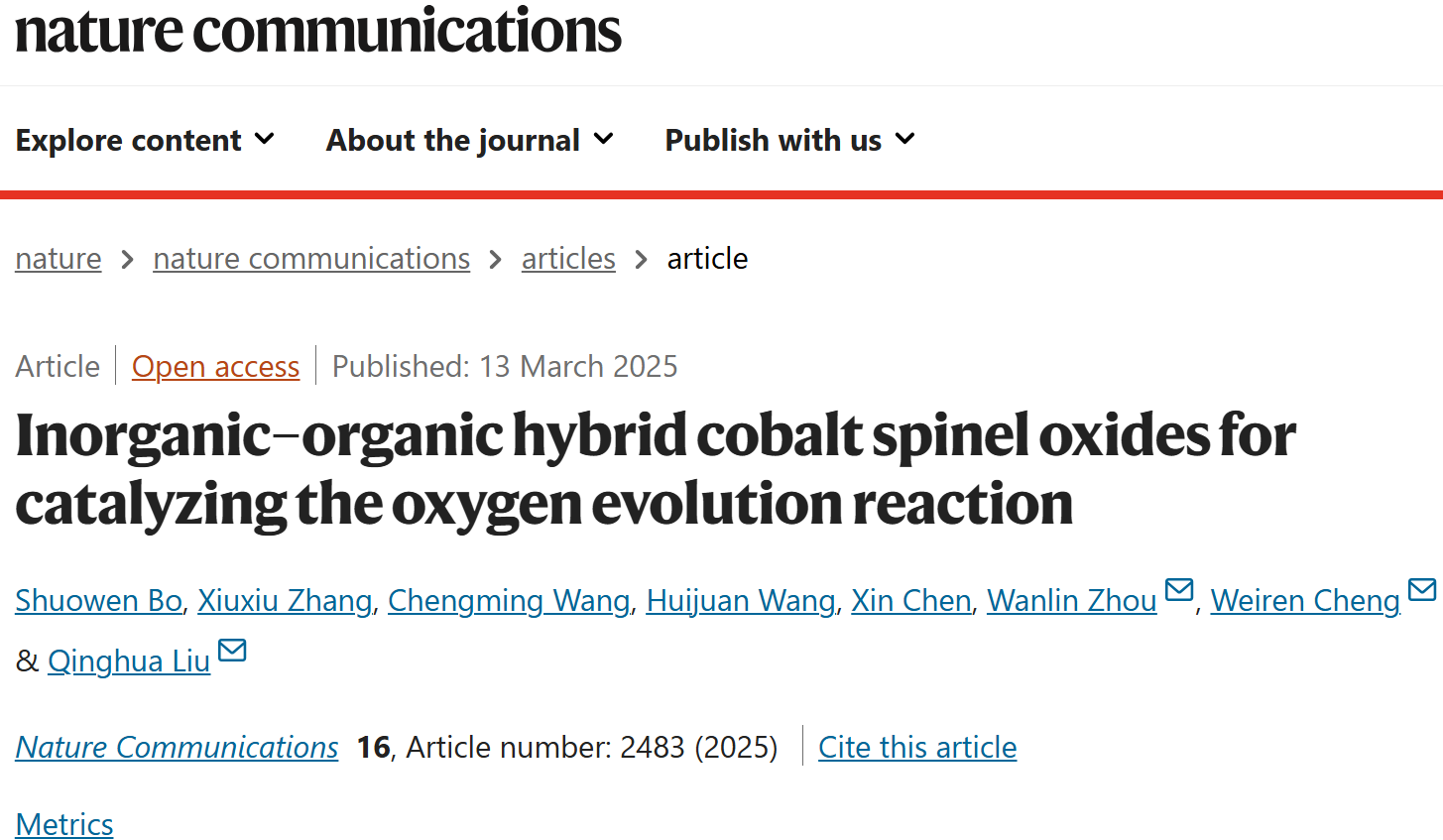The width and height of the screenshot is (1443, 840).
Task: Open author Xiuxiu Zhang's details
Action: coord(285,601)
